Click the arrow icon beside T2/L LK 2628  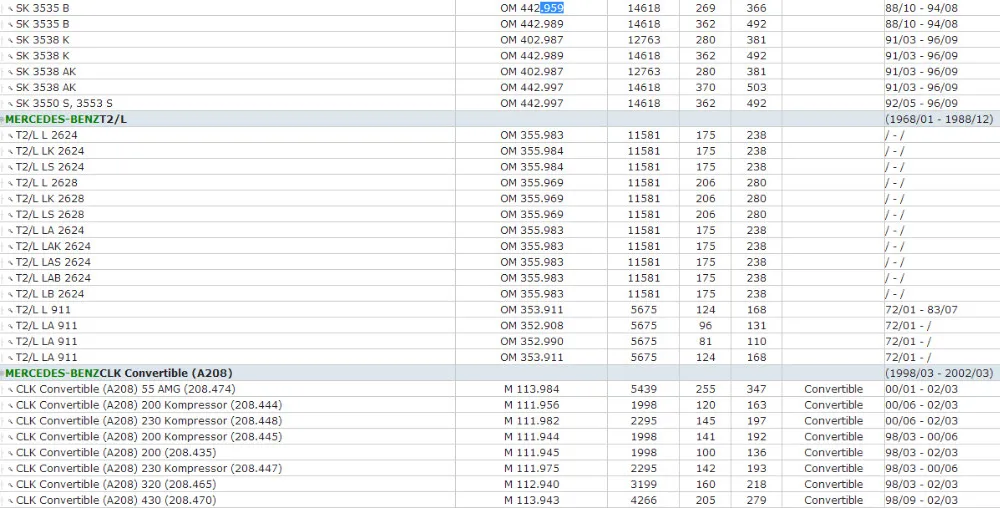pyautogui.click(x=10, y=200)
